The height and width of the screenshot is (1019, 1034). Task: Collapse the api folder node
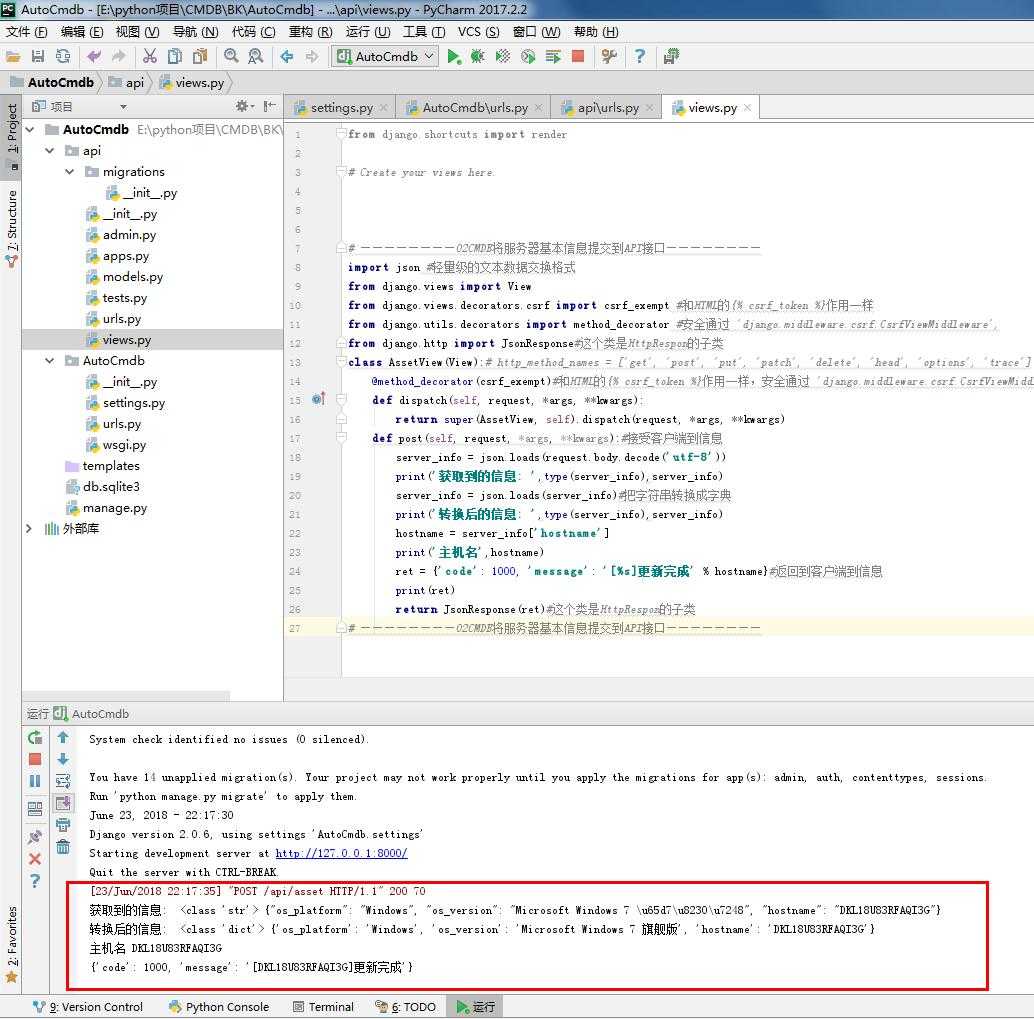pos(50,151)
